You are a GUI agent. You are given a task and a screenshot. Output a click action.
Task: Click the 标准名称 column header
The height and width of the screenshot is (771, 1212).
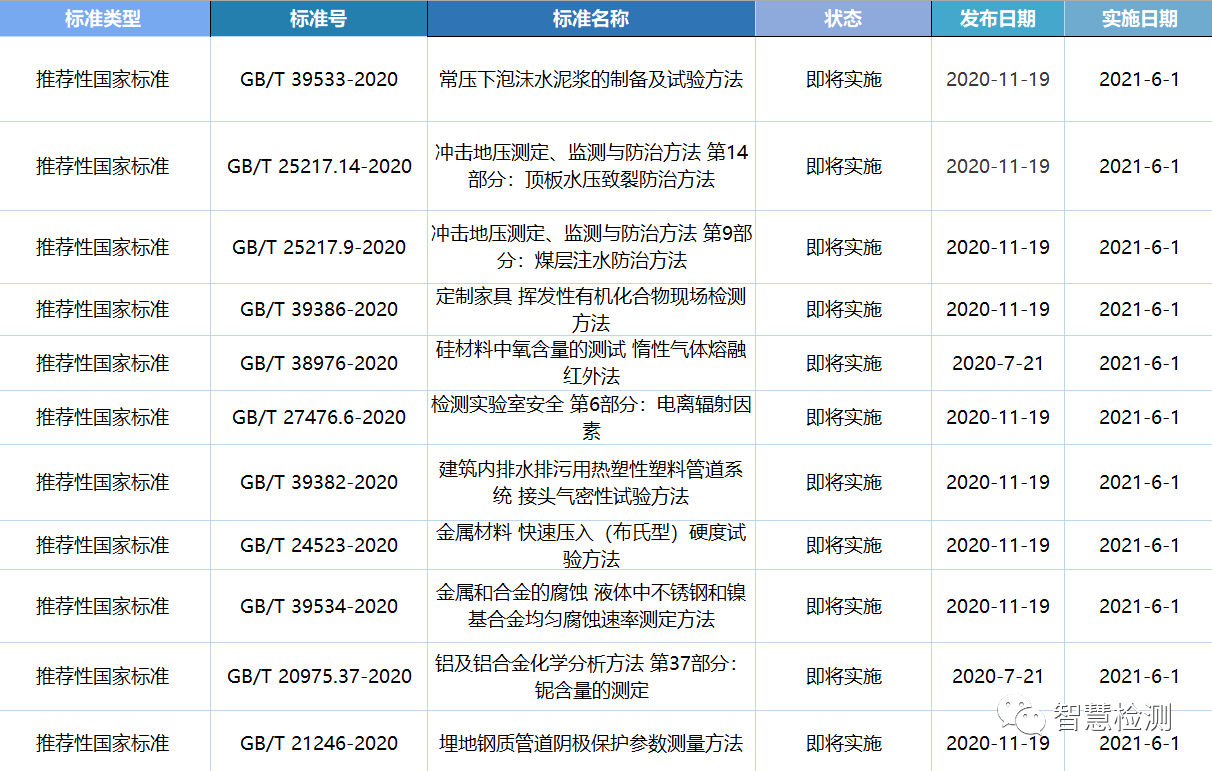(x=590, y=19)
